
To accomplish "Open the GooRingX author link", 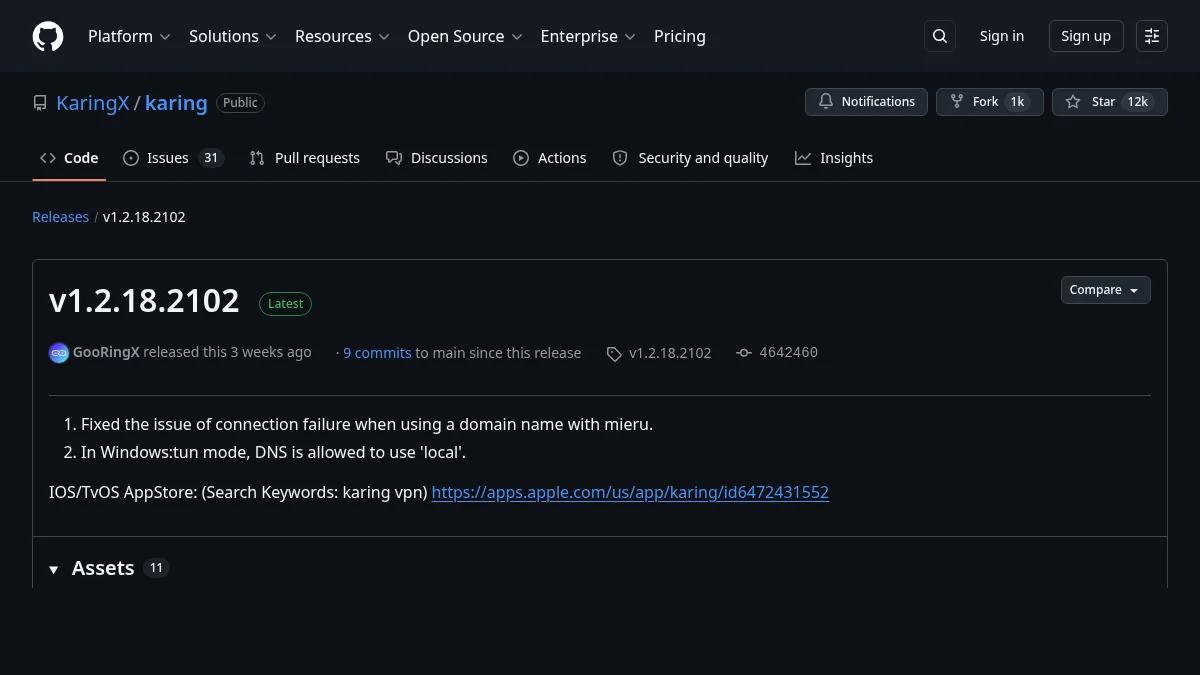I will [106, 352].
